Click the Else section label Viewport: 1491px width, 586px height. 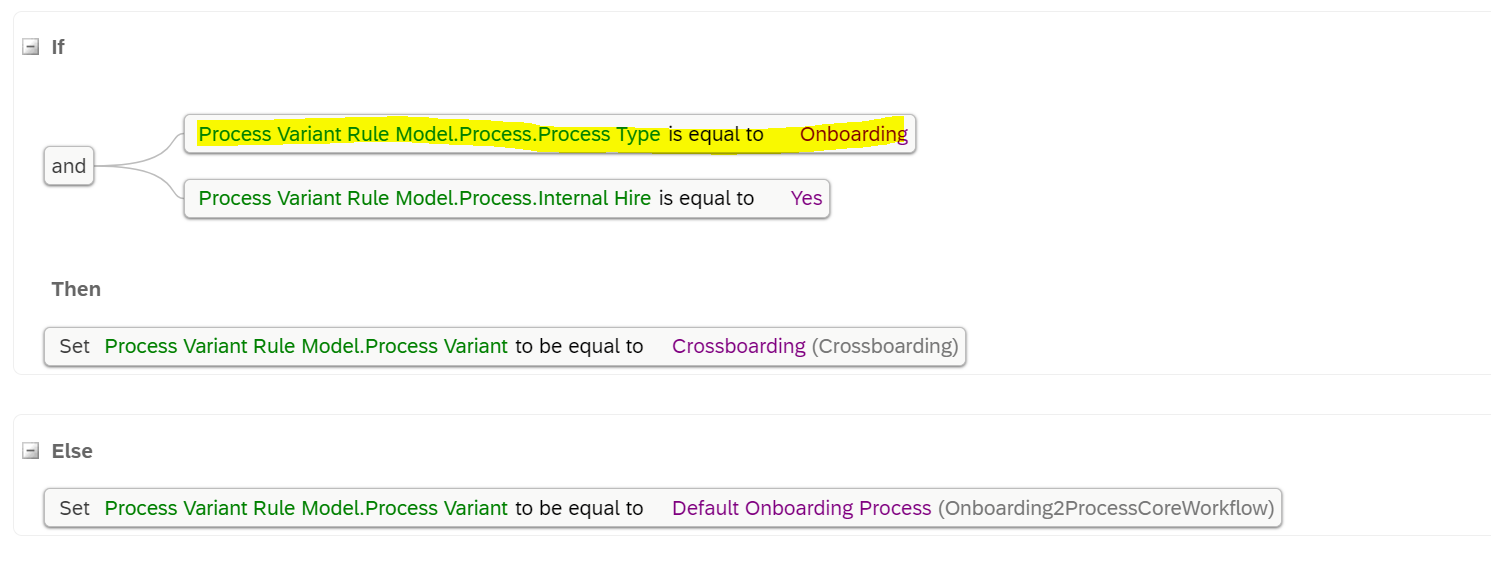72,451
